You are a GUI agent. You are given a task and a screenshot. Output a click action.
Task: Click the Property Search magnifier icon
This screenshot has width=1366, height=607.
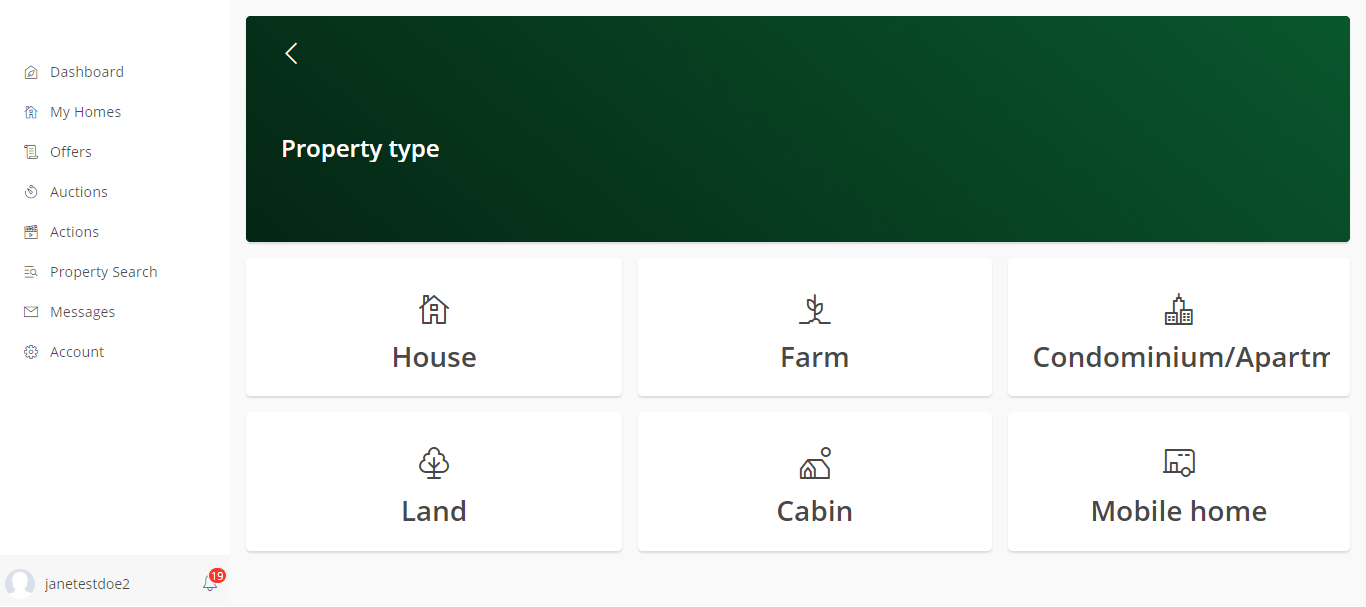pos(31,272)
